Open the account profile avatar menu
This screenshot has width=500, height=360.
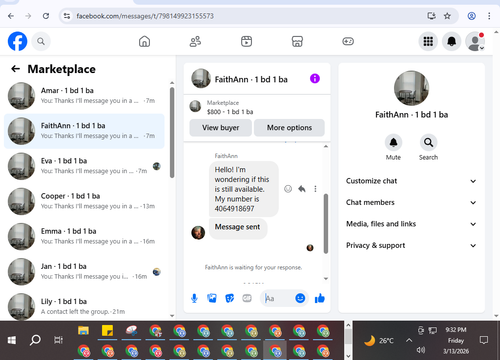[475, 41]
